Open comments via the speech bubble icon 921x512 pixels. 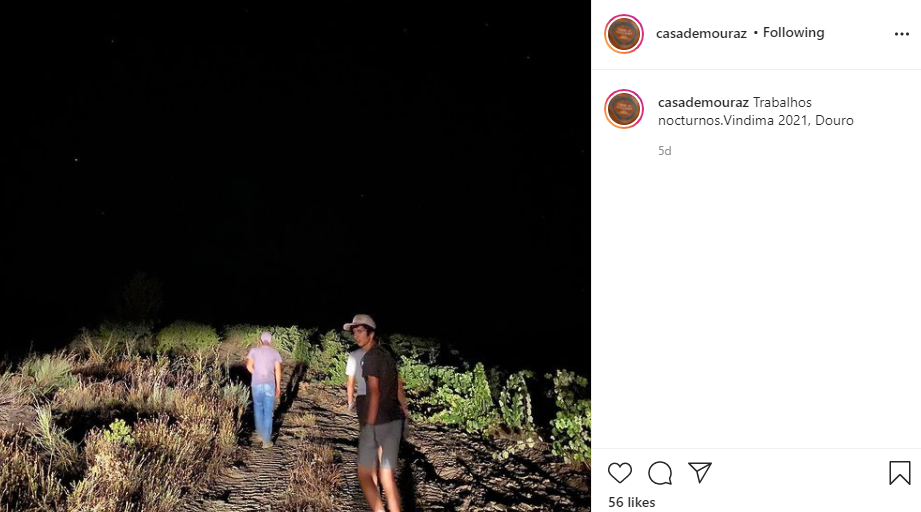pyautogui.click(x=660, y=473)
